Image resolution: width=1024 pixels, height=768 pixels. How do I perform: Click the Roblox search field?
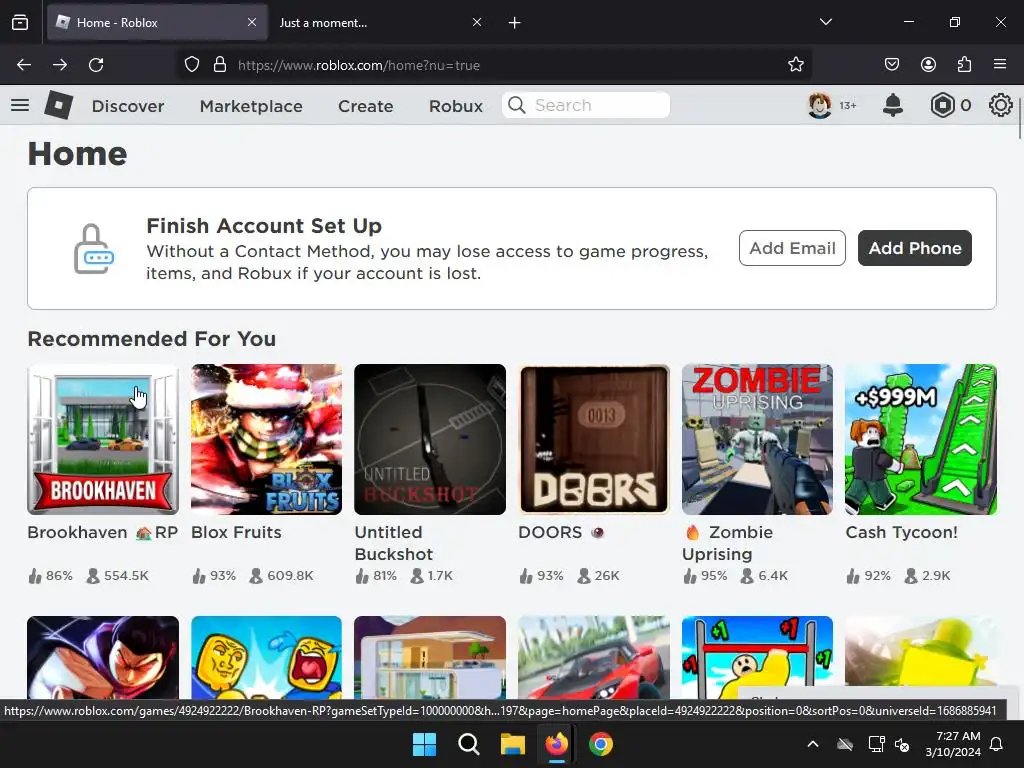pyautogui.click(x=586, y=105)
